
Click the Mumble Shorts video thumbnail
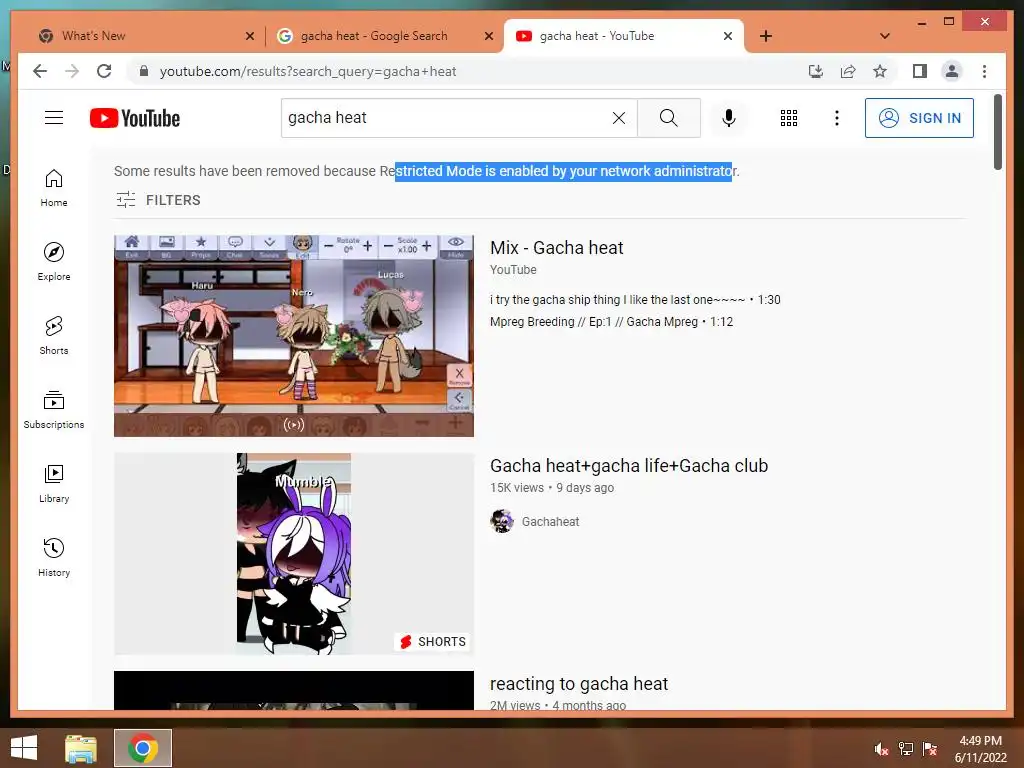(x=294, y=554)
